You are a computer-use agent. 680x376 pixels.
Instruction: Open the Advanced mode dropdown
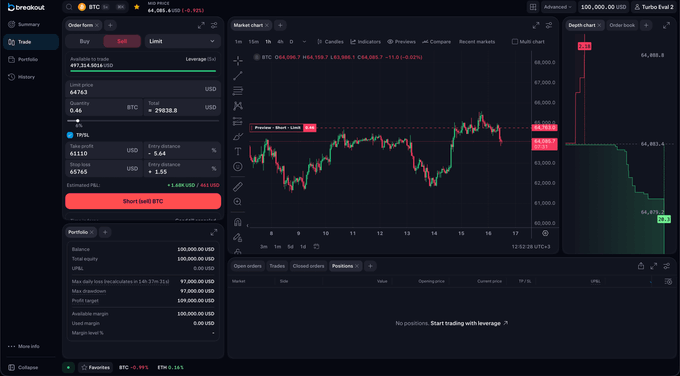pos(558,7)
